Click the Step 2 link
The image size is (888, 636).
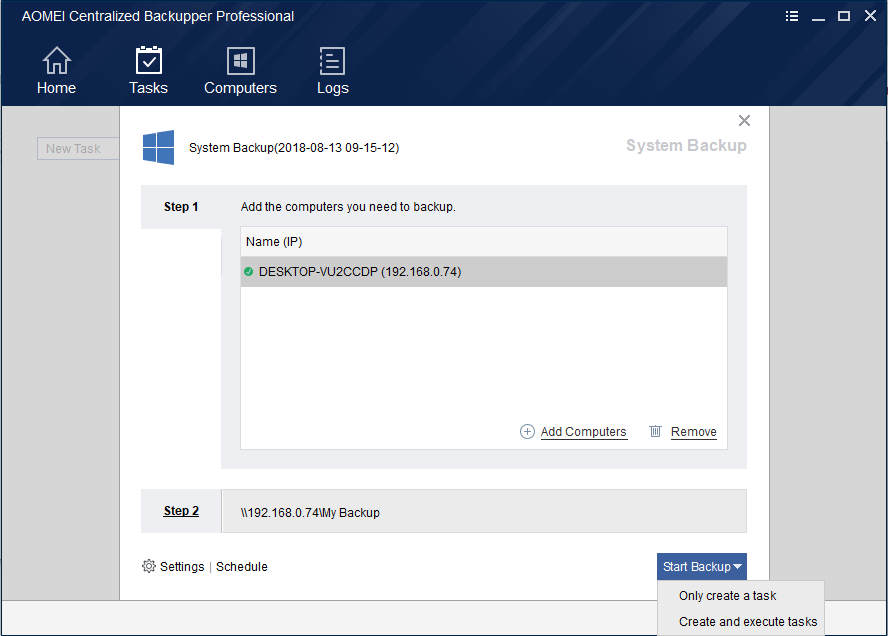coord(181,511)
